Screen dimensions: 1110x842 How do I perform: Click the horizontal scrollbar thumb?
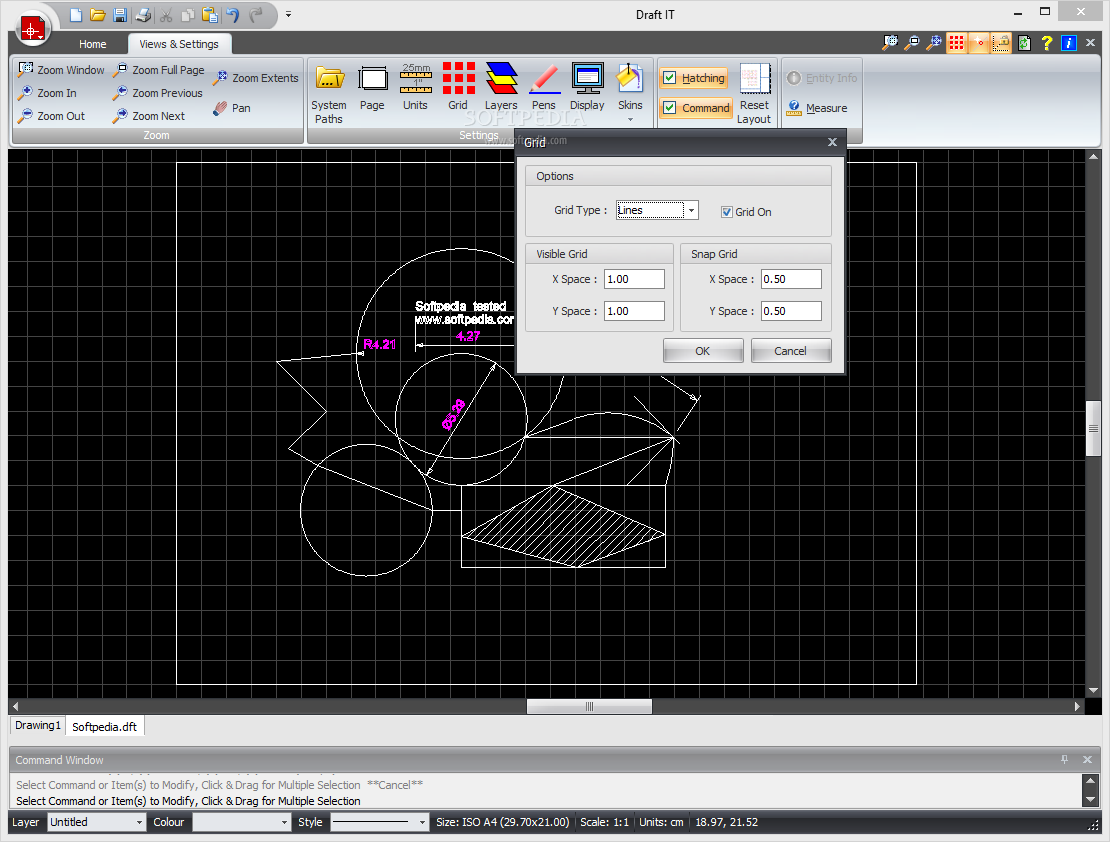click(589, 706)
